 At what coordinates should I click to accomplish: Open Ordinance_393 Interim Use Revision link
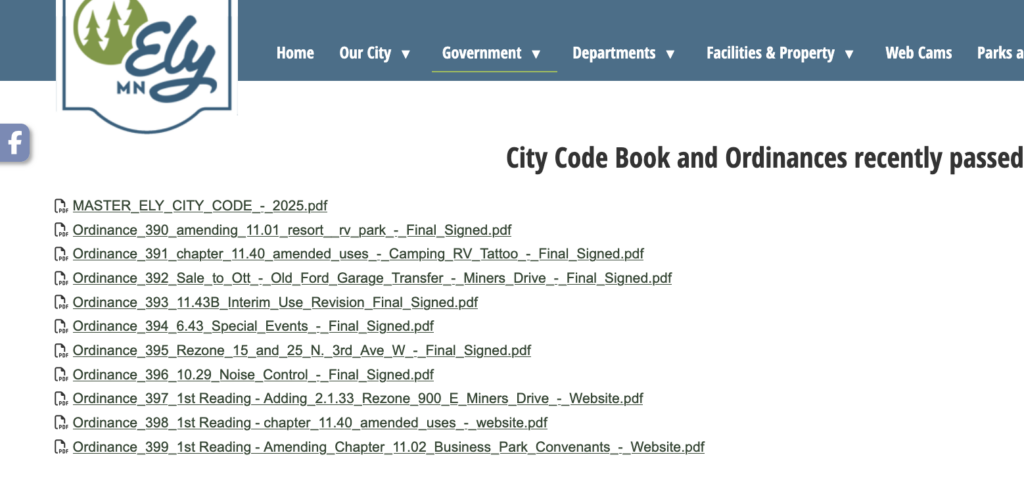pos(275,302)
